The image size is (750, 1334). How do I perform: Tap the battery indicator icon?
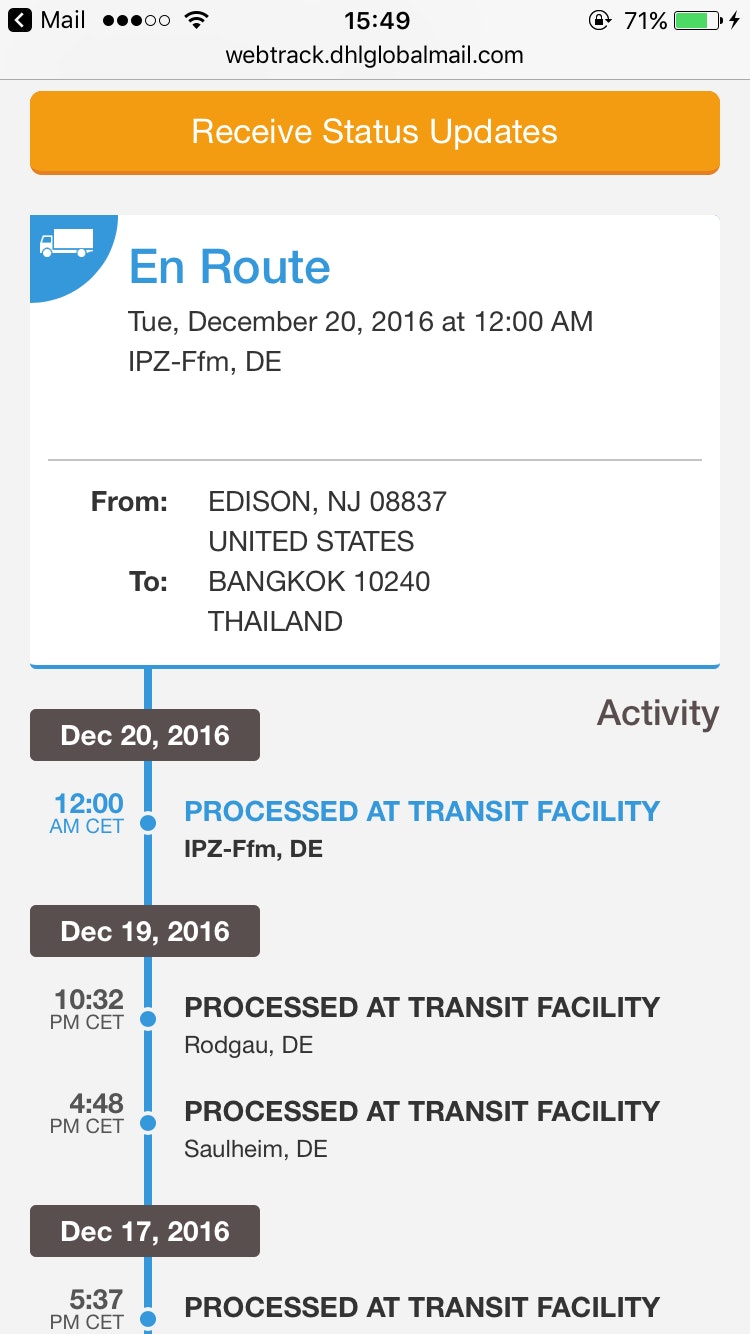pyautogui.click(x=704, y=20)
